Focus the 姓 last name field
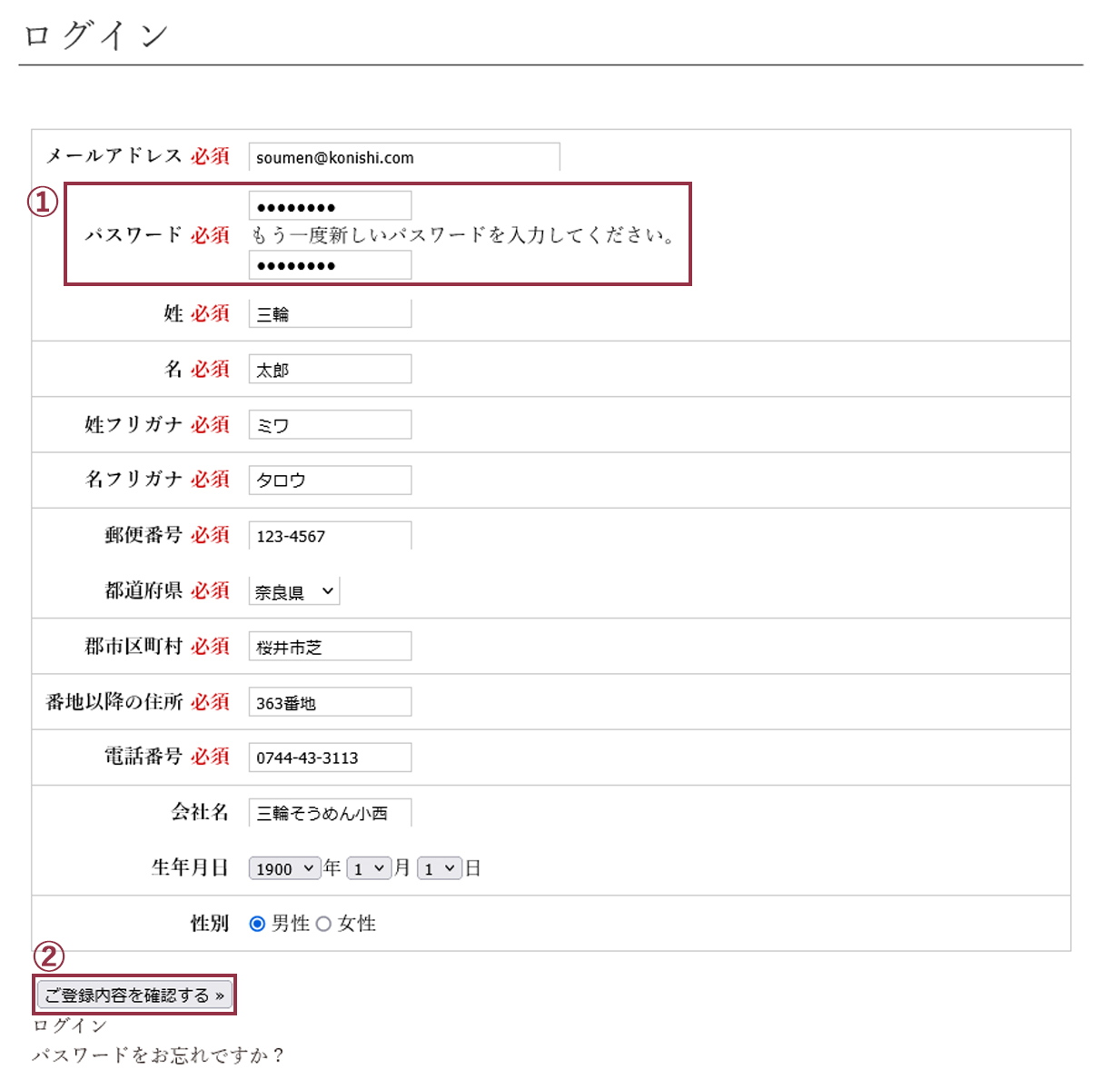The width and height of the screenshot is (1120, 1089). pyautogui.click(x=330, y=314)
